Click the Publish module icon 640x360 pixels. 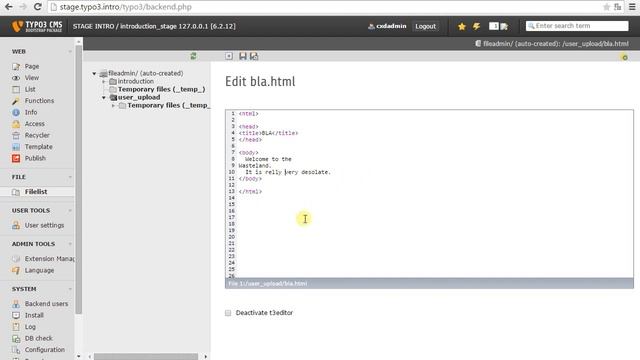(x=16, y=158)
